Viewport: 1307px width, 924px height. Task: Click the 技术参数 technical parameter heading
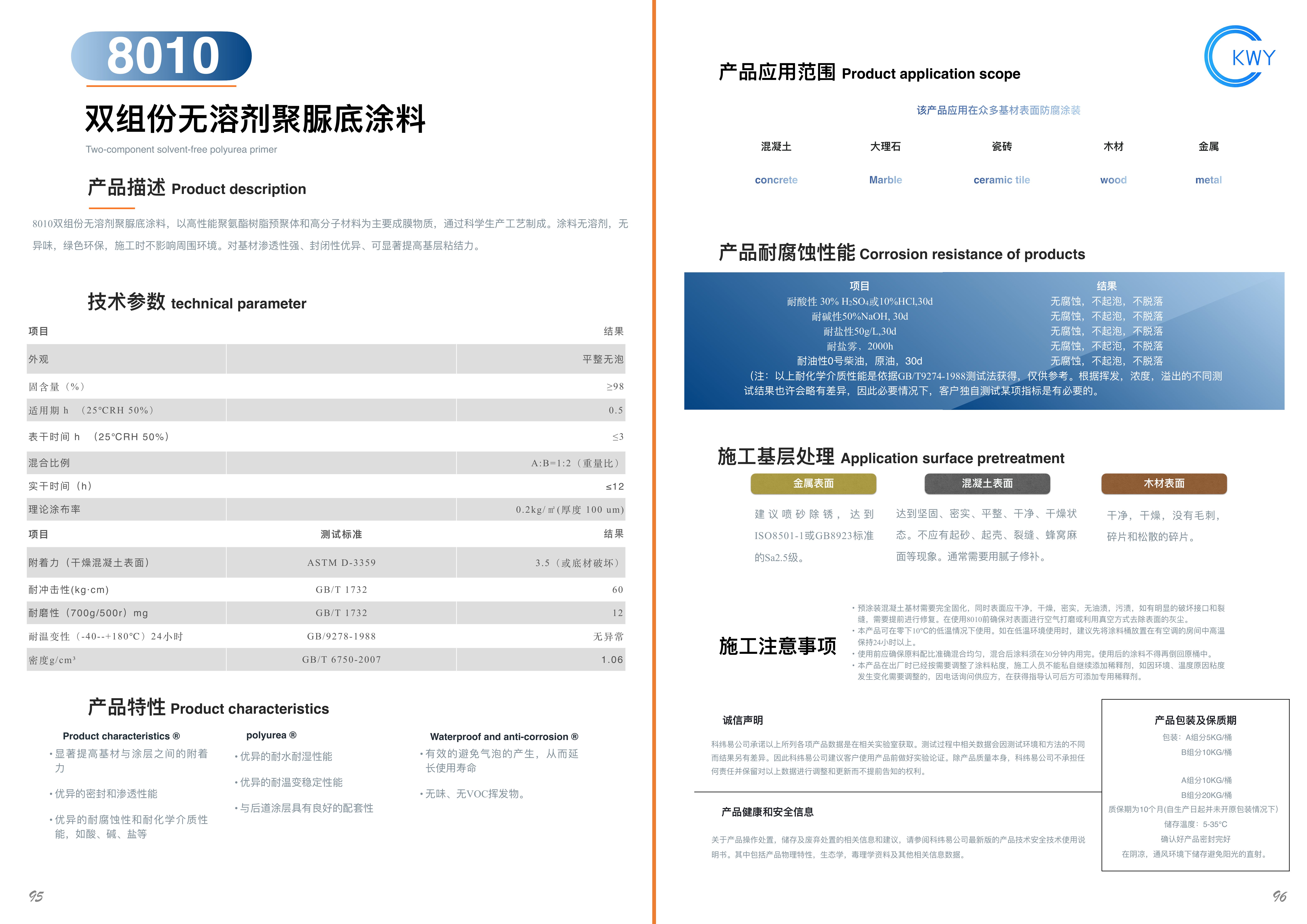(197, 302)
